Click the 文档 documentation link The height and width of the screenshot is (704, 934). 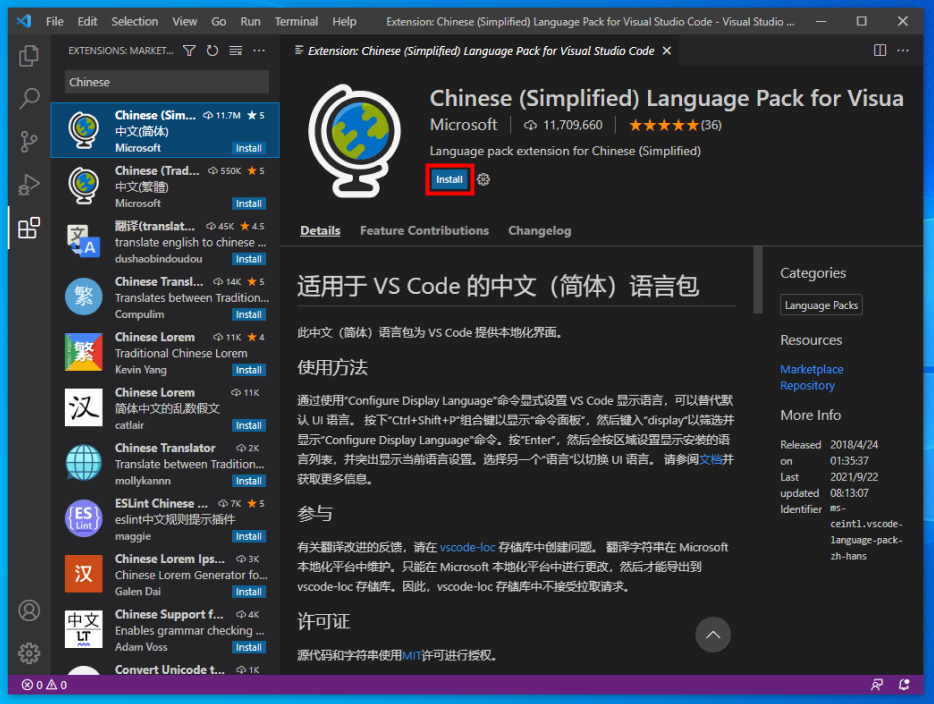pyautogui.click(x=711, y=459)
